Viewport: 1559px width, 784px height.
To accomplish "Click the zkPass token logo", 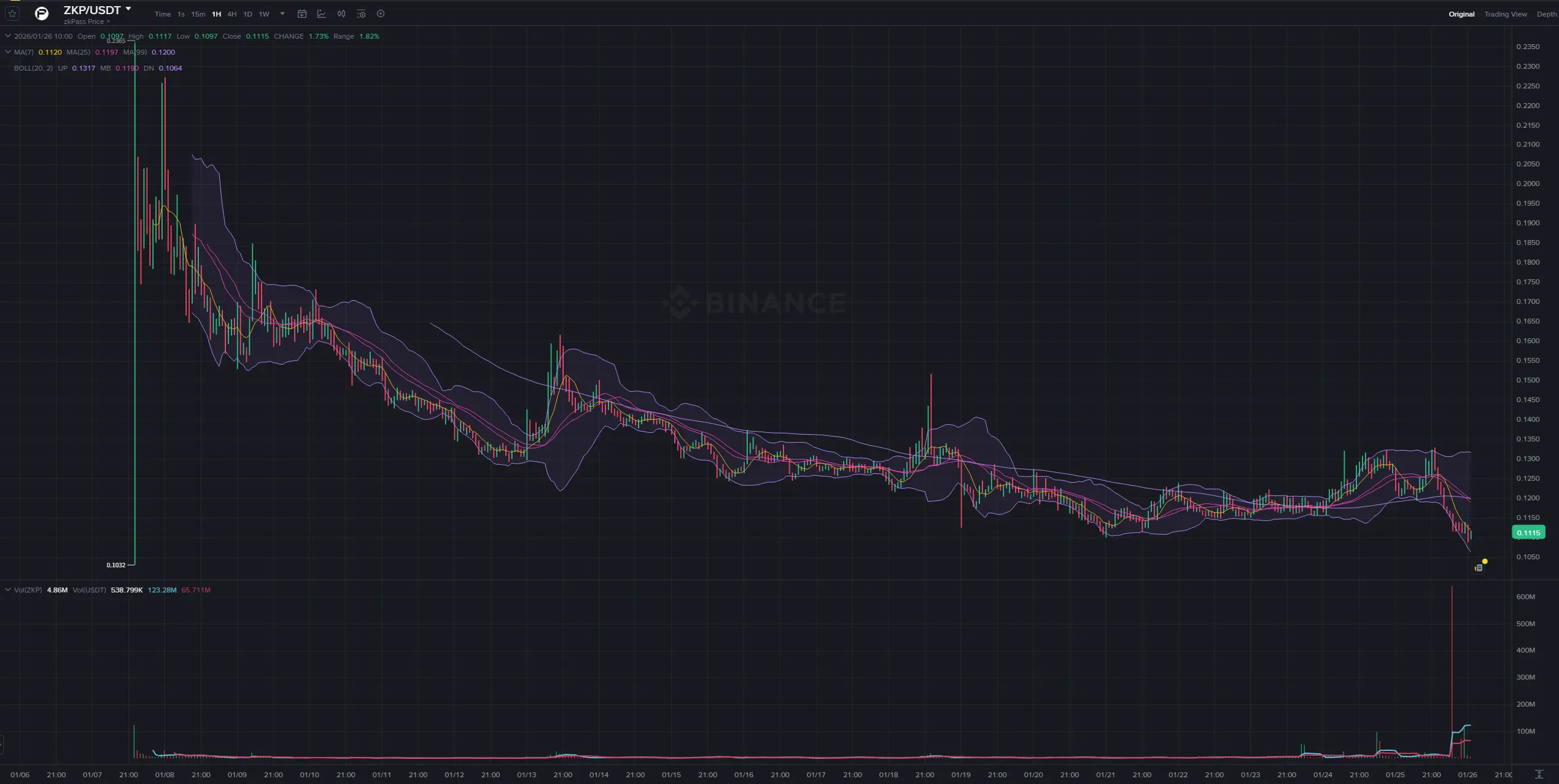I will tap(41, 14).
